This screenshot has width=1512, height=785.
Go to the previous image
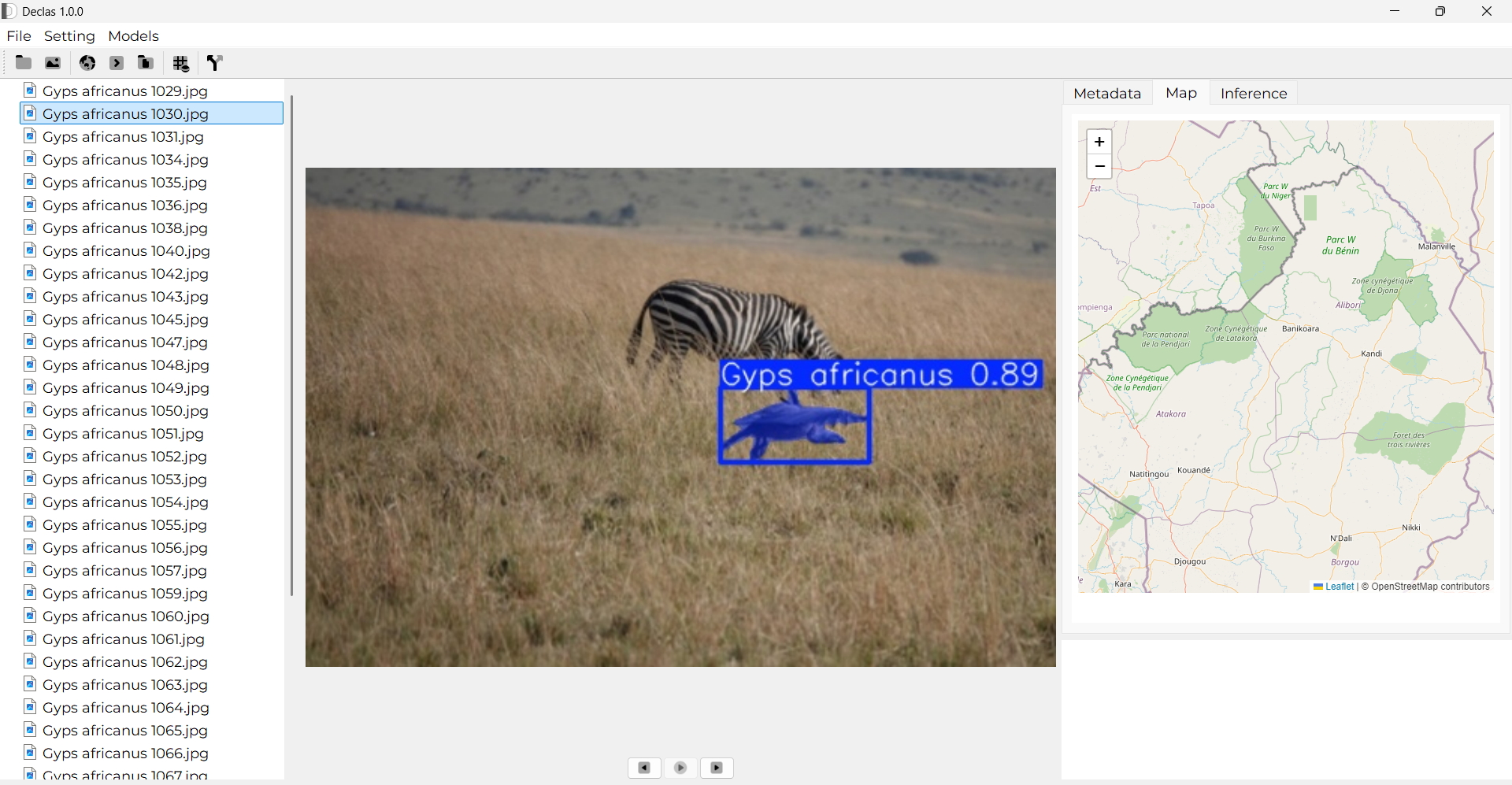(644, 768)
